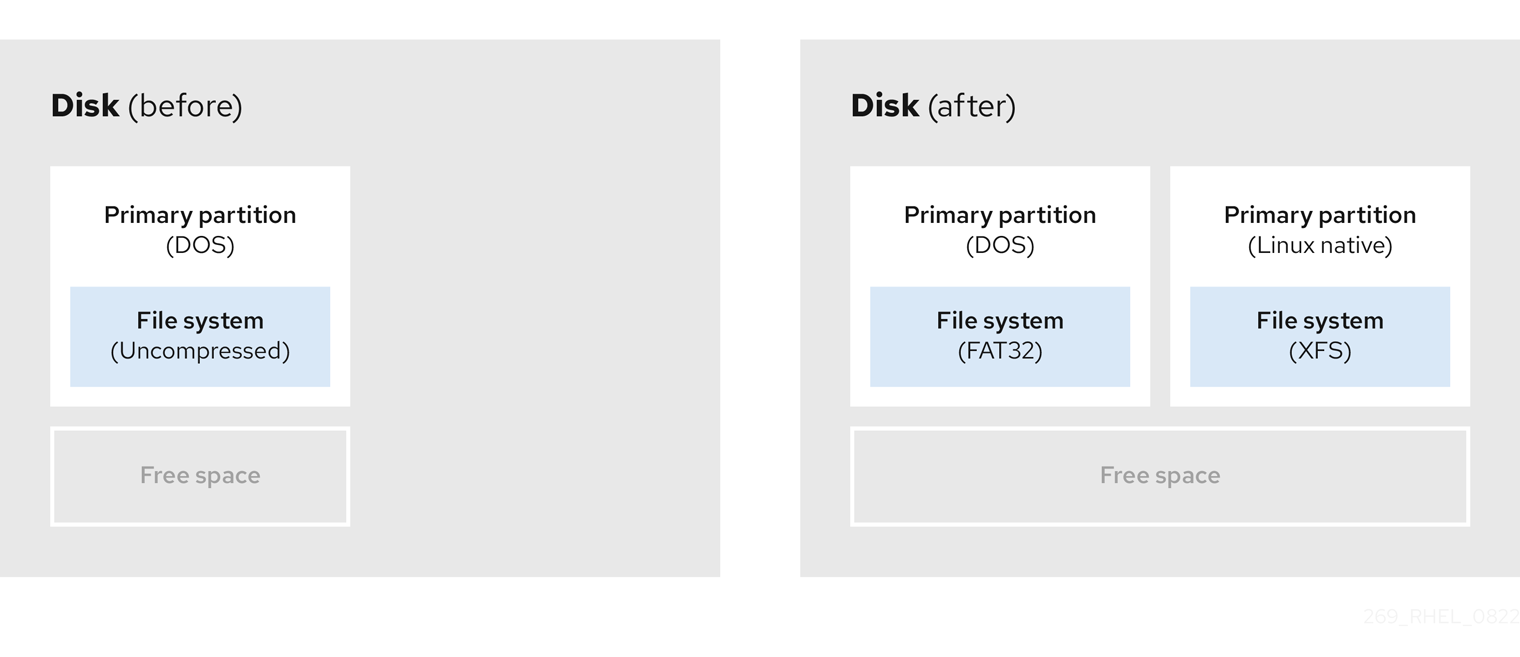Click the '(XFS)' text
1520x657 pixels.
[x=1320, y=351]
